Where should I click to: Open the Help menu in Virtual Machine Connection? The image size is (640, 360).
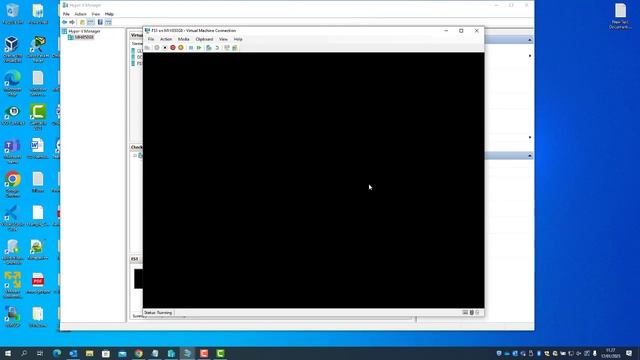point(238,39)
